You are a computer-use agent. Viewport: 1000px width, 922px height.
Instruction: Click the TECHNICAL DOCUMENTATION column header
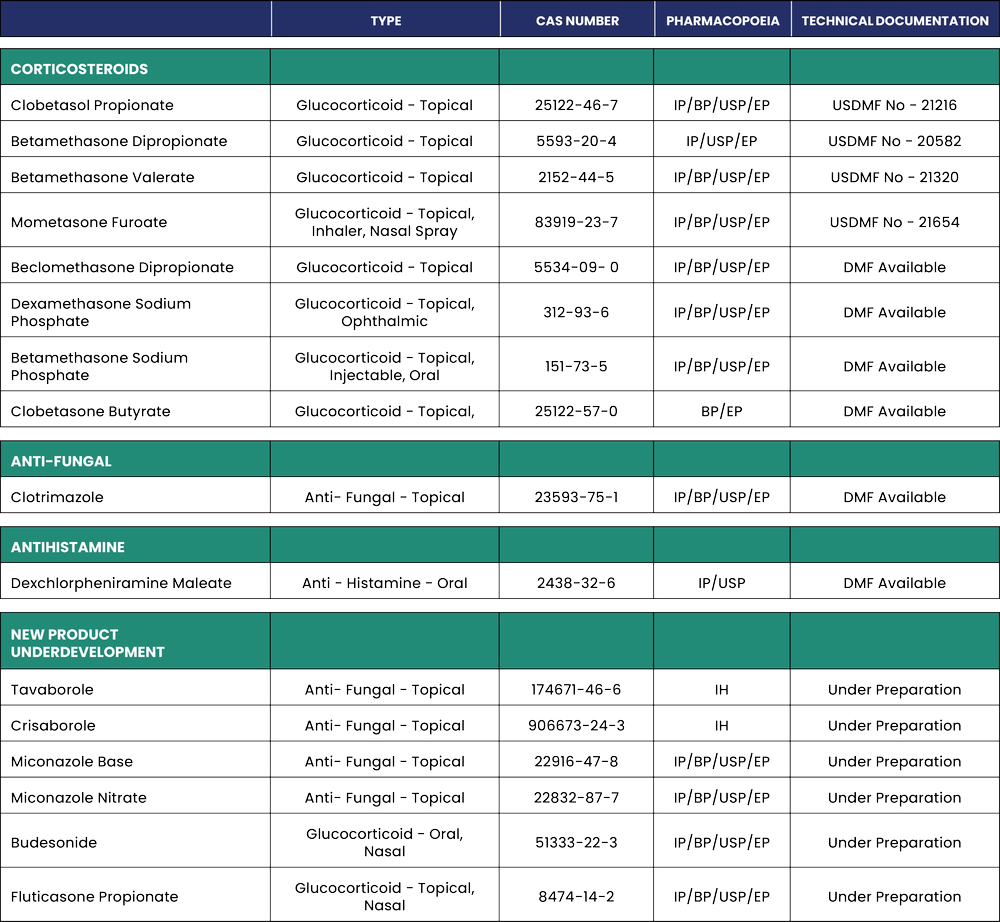pos(892,19)
